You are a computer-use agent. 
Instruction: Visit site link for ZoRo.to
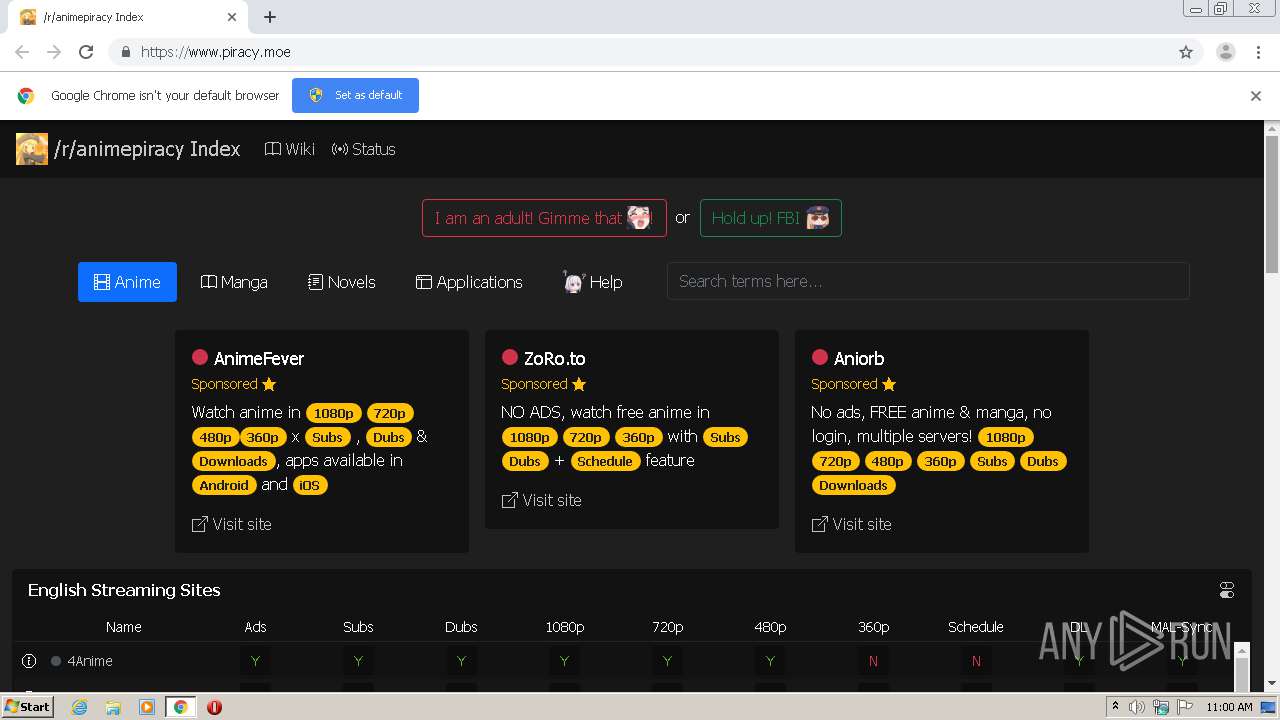tap(541, 500)
